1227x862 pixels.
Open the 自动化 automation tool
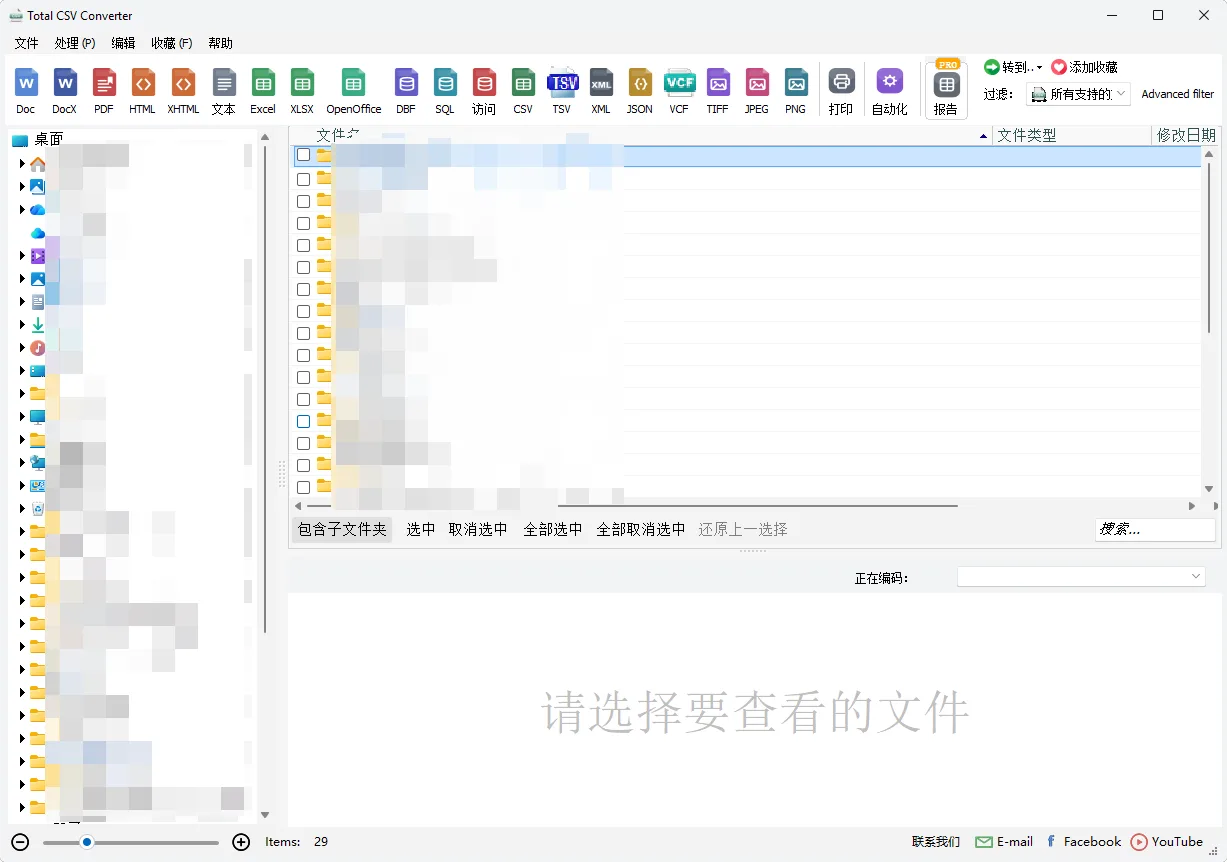click(x=890, y=91)
